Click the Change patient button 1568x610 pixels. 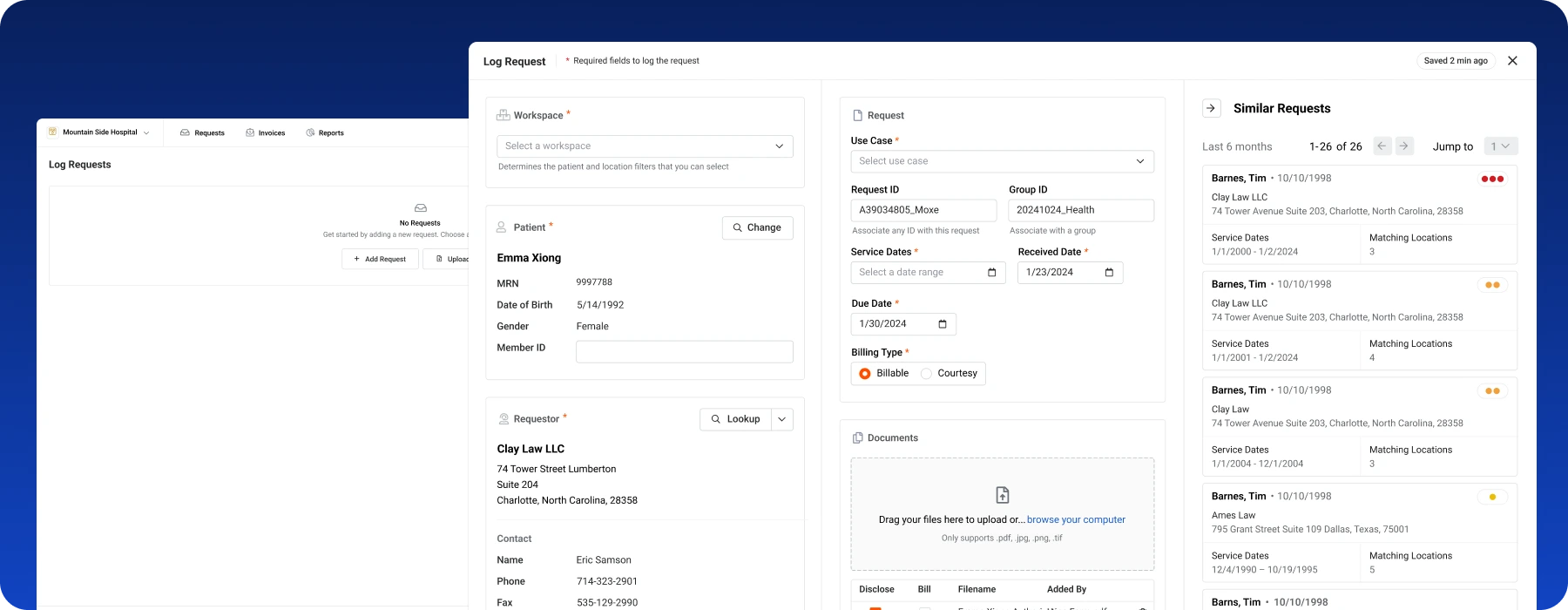click(757, 227)
